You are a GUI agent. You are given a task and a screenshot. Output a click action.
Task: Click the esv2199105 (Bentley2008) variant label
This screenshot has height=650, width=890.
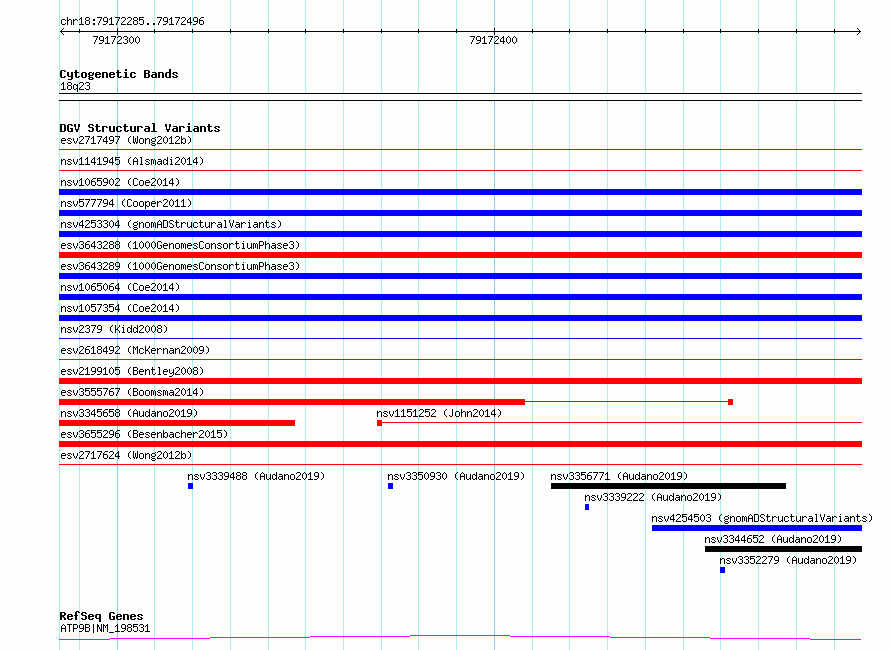pos(132,371)
